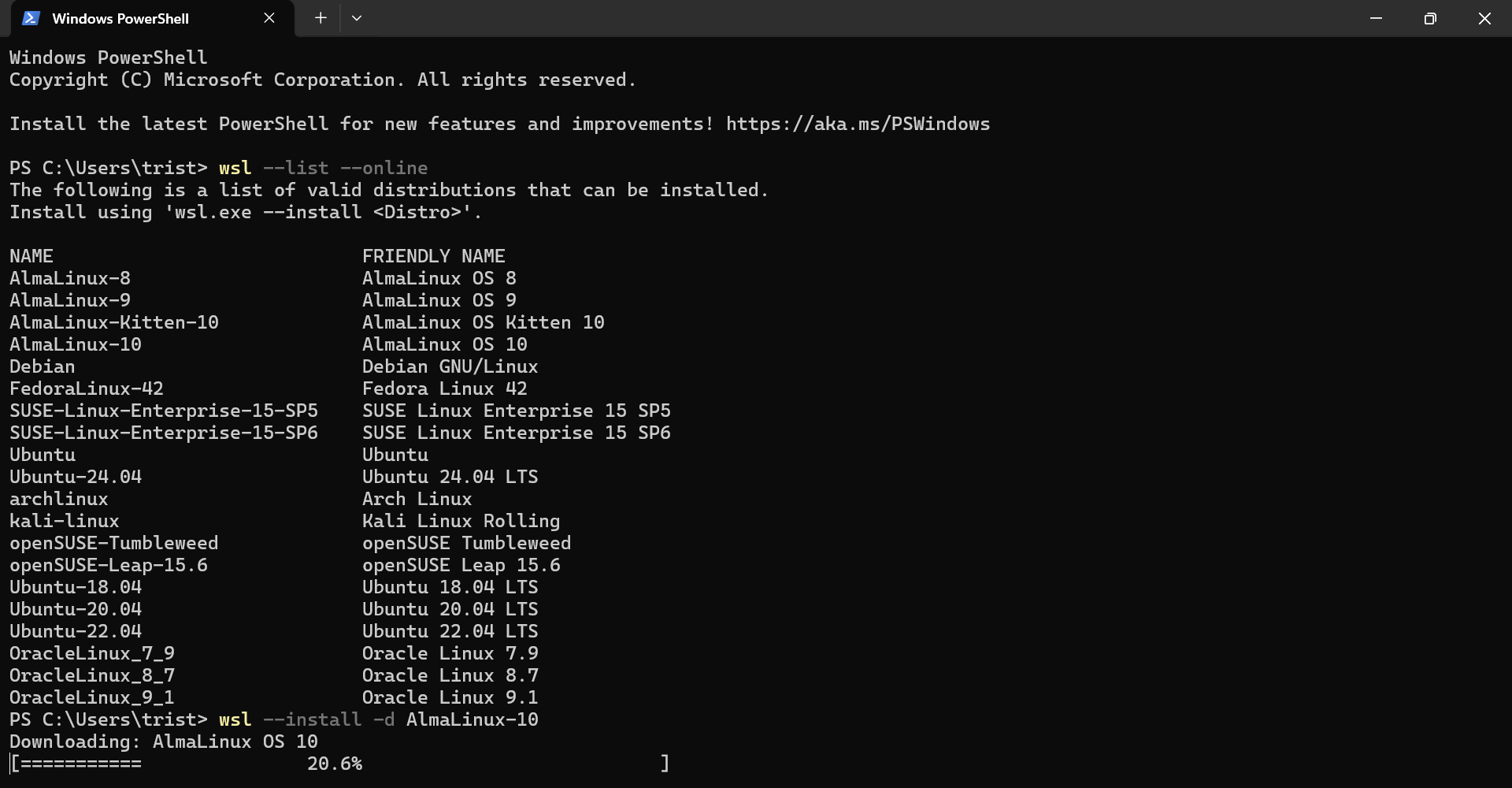1512x788 pixels.
Task: Click the download progress bar
Action: click(339, 764)
